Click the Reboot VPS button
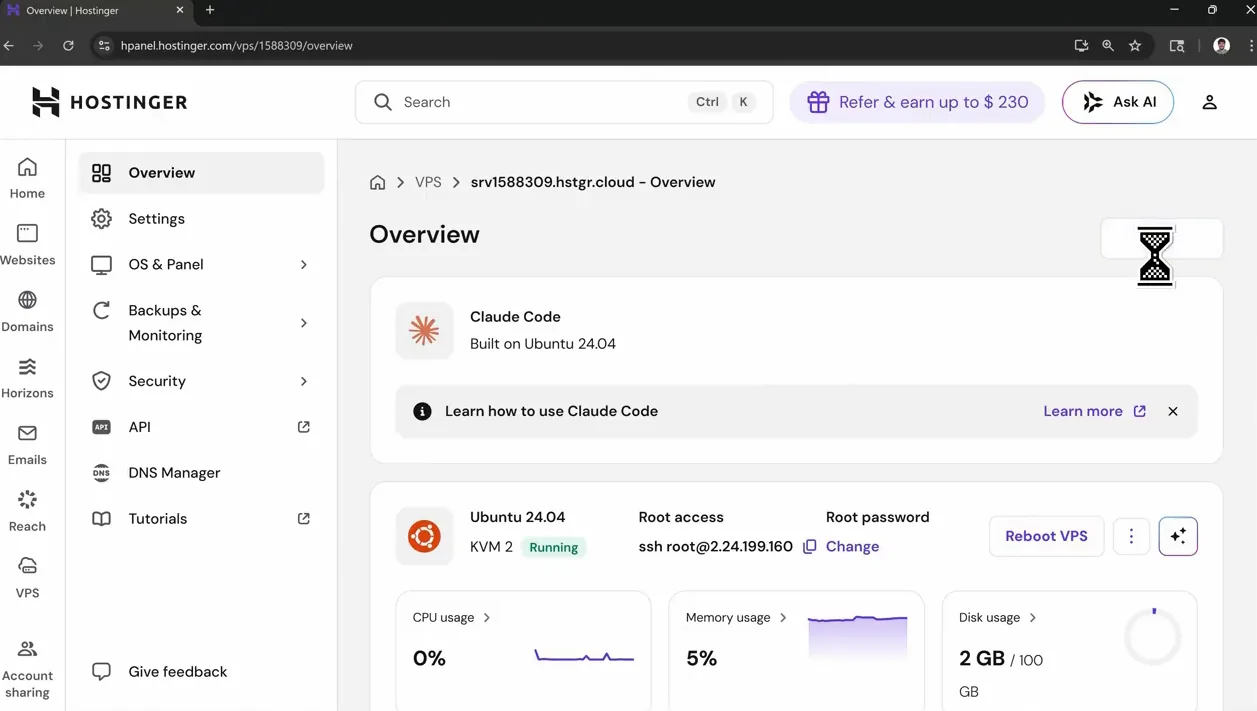 click(x=1046, y=536)
